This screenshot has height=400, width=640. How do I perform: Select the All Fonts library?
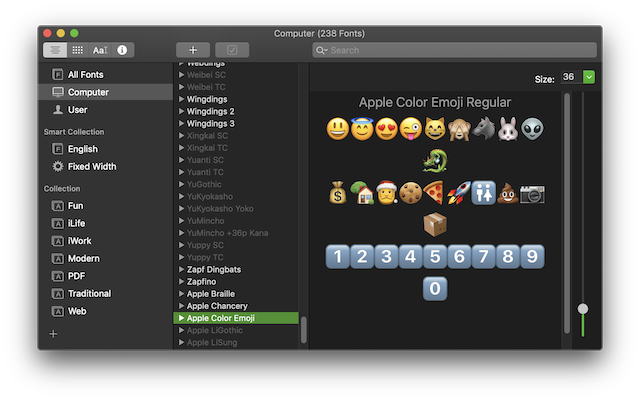106,75
